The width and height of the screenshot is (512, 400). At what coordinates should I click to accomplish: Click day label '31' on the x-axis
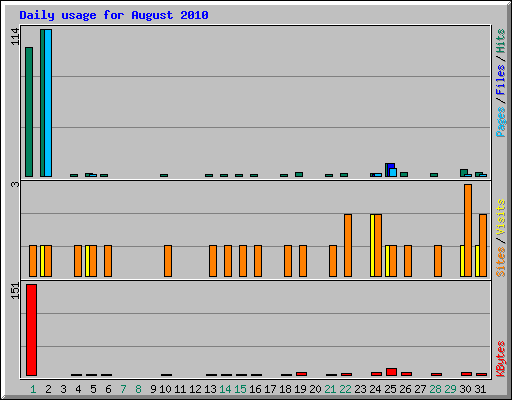pos(480,389)
